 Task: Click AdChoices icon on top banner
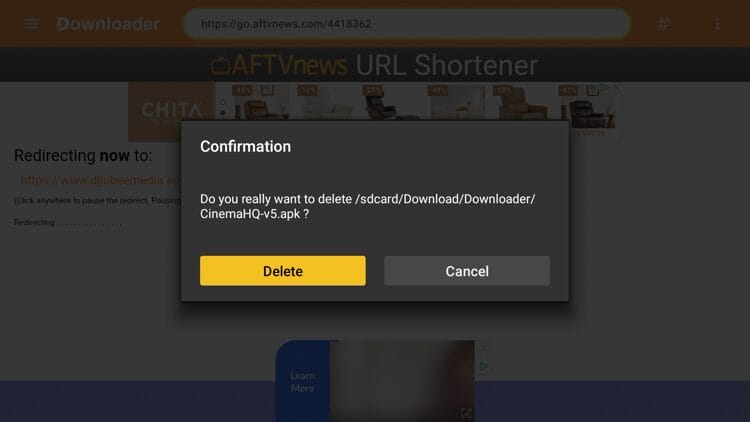(x=605, y=88)
